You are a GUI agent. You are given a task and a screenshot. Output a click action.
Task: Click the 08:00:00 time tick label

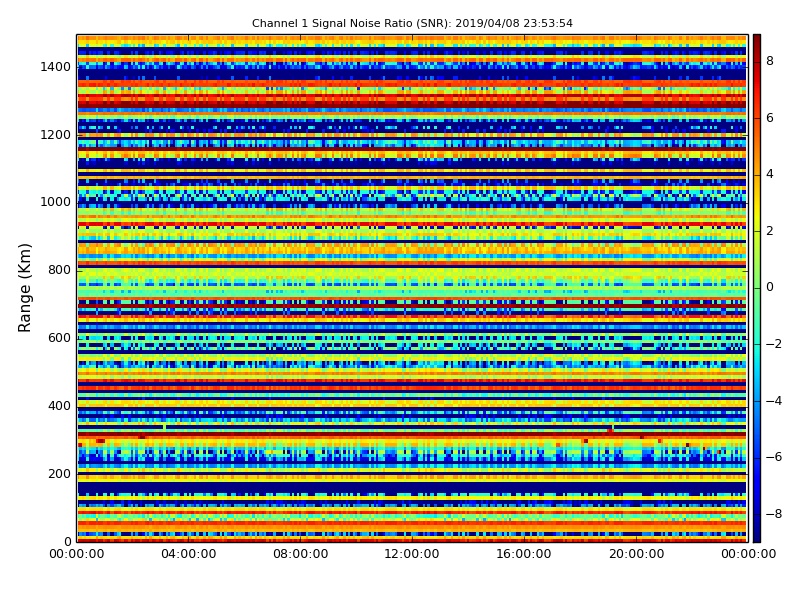pyautogui.click(x=301, y=554)
